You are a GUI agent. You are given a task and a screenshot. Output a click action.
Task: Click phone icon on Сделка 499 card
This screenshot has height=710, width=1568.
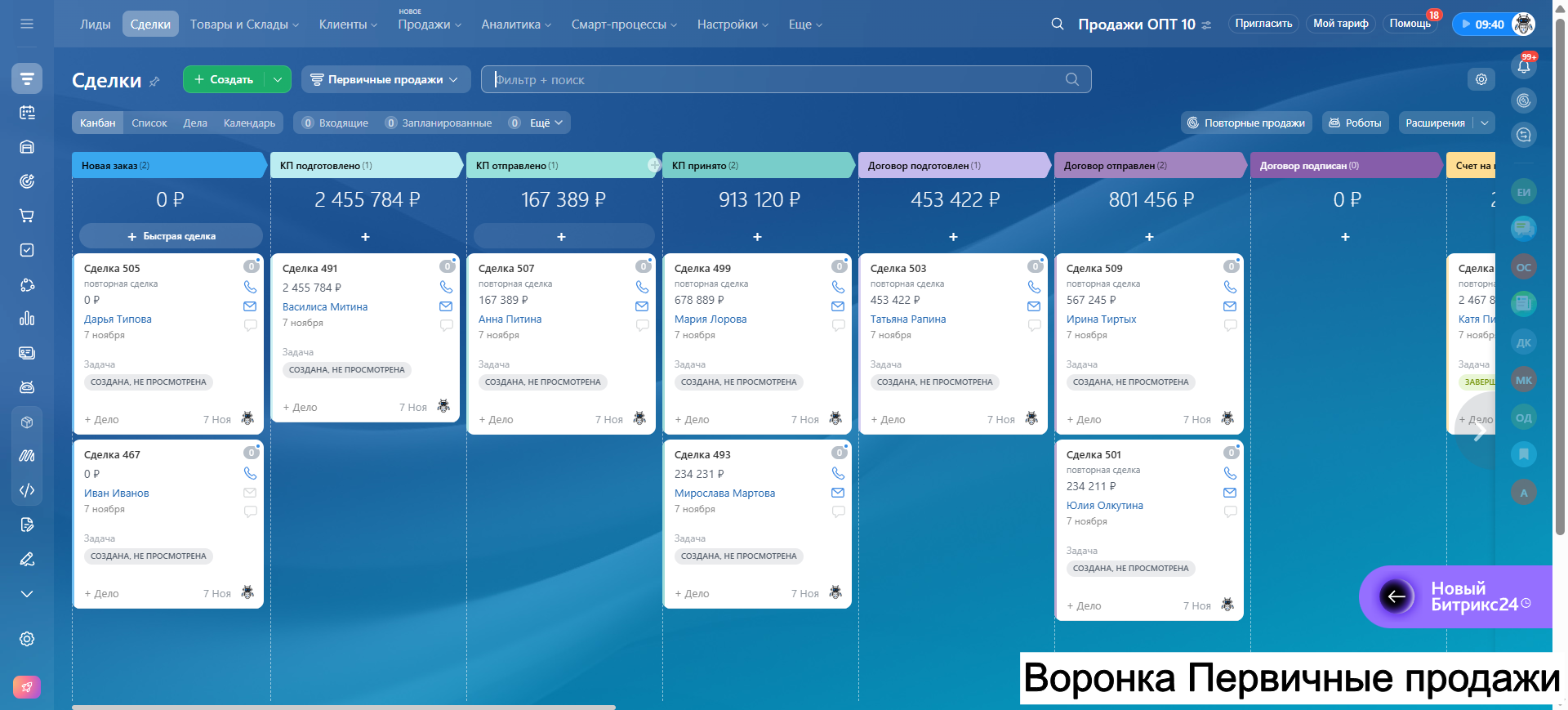coord(838,288)
